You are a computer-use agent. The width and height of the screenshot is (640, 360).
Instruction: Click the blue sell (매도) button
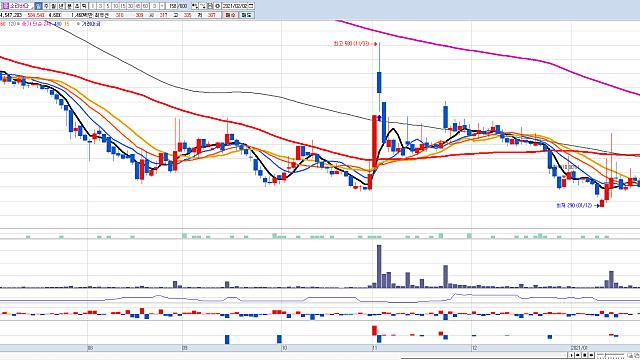(x=246, y=15)
